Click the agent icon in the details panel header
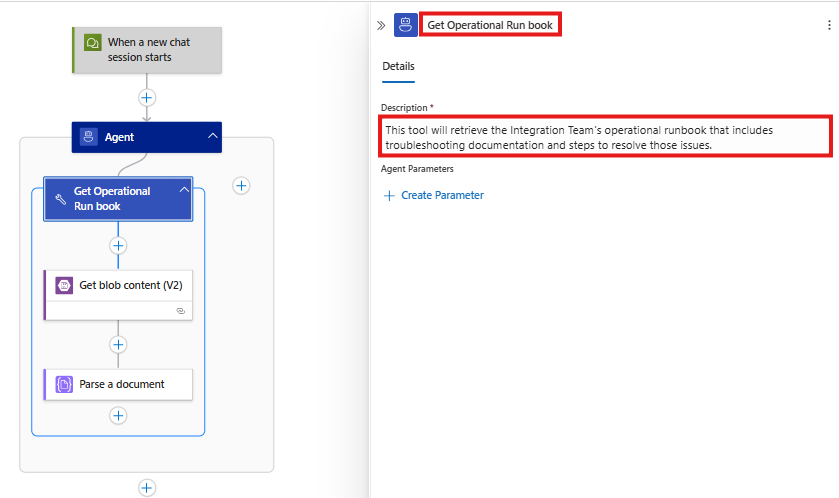Viewport: 839px width, 498px height. 406,25
